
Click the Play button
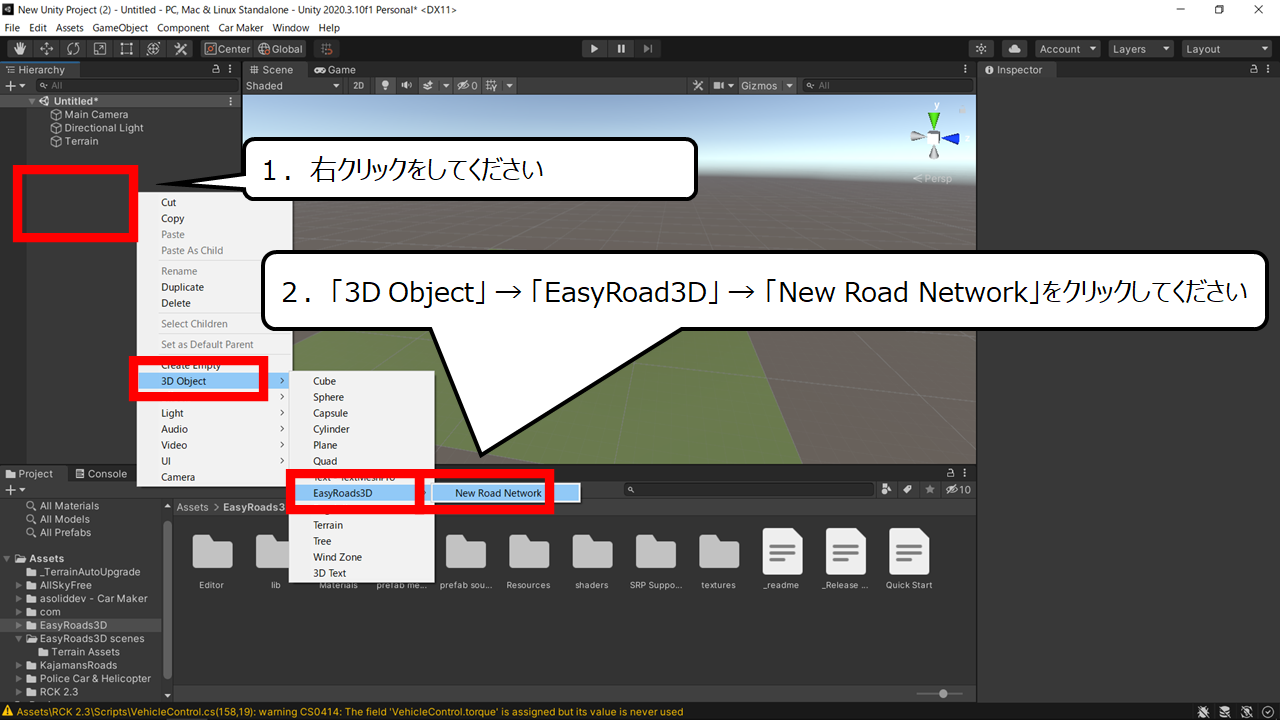click(594, 49)
